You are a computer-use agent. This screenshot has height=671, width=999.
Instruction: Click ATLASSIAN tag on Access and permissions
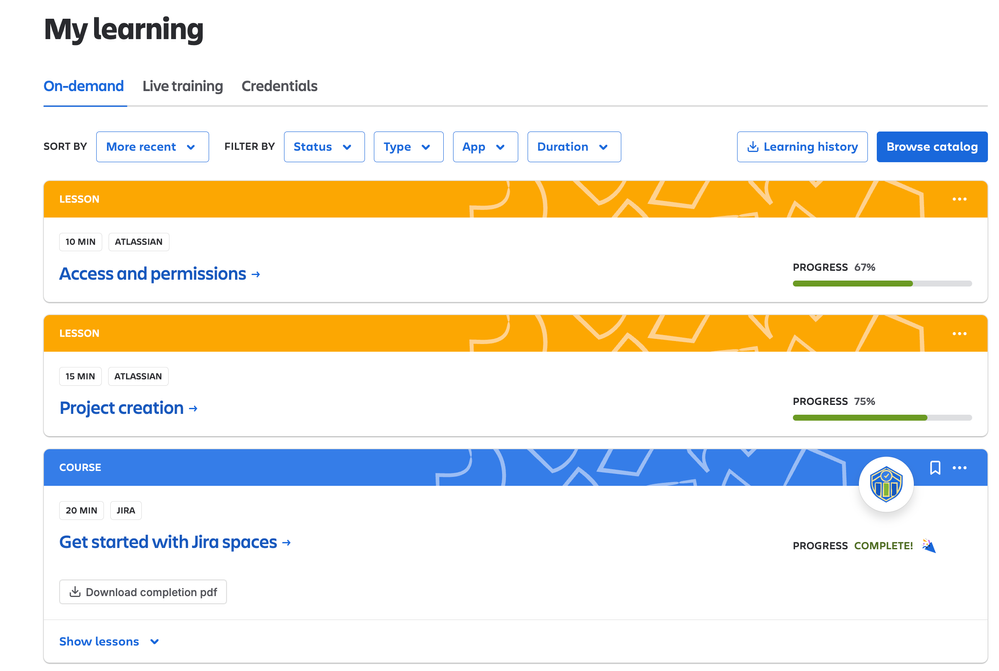click(139, 242)
